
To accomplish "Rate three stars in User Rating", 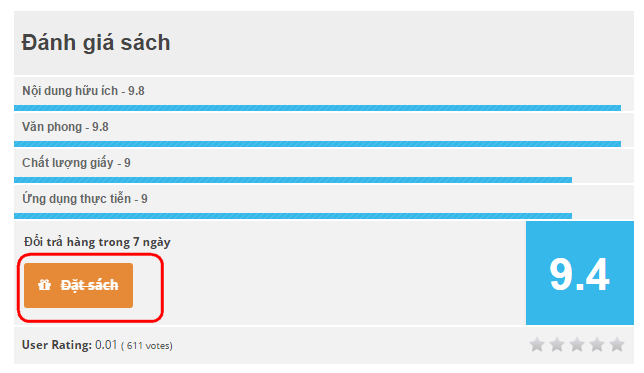I will (x=577, y=344).
